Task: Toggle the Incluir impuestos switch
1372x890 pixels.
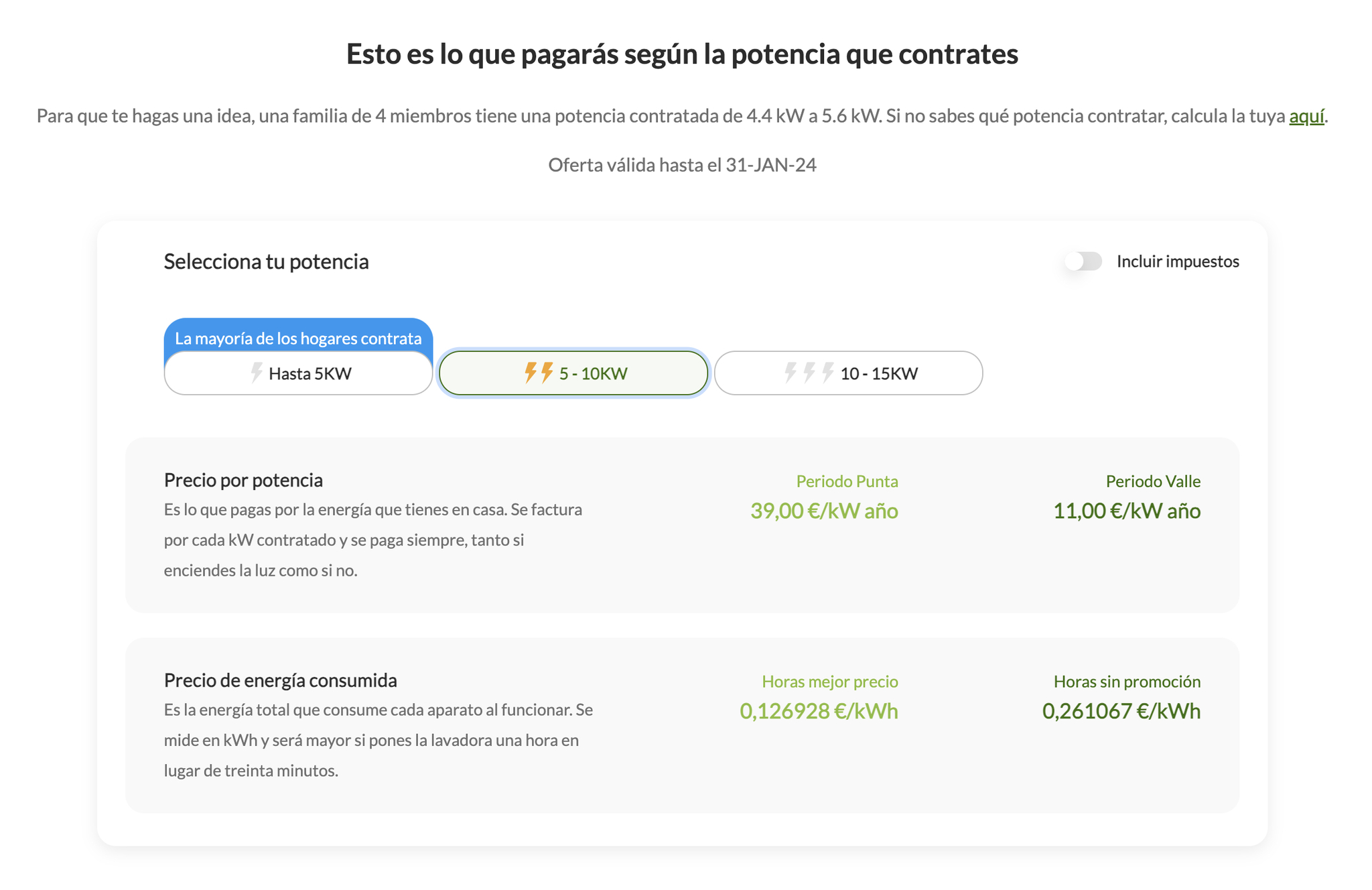Action: [1083, 261]
